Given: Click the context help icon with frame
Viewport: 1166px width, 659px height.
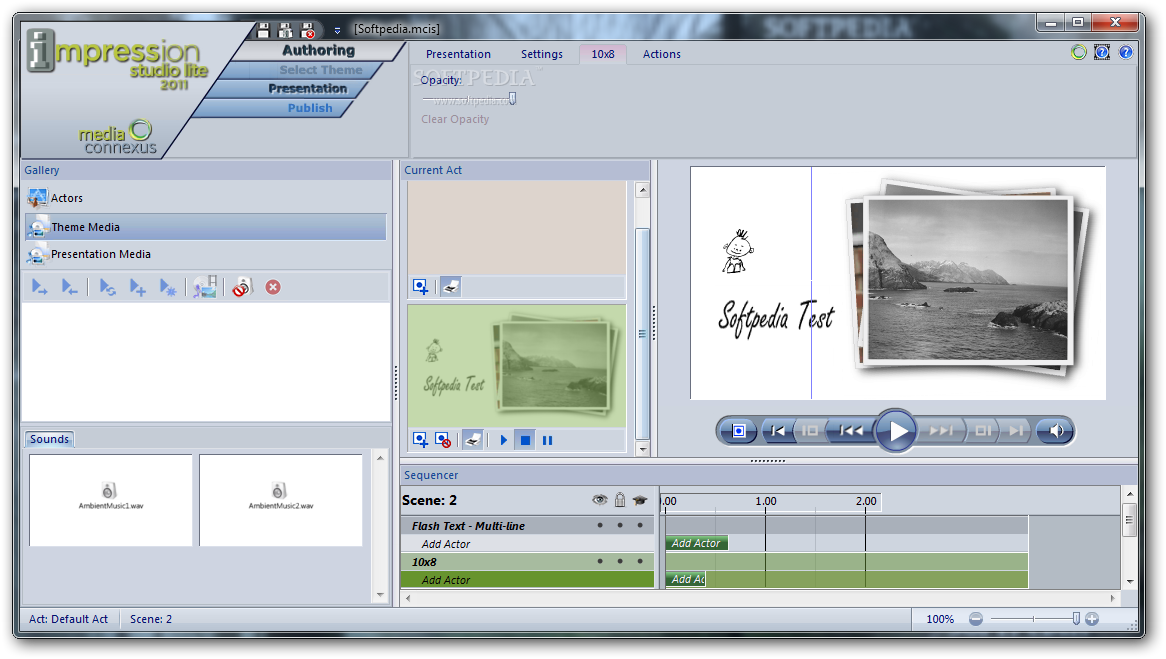Looking at the screenshot, I should coord(1102,52).
